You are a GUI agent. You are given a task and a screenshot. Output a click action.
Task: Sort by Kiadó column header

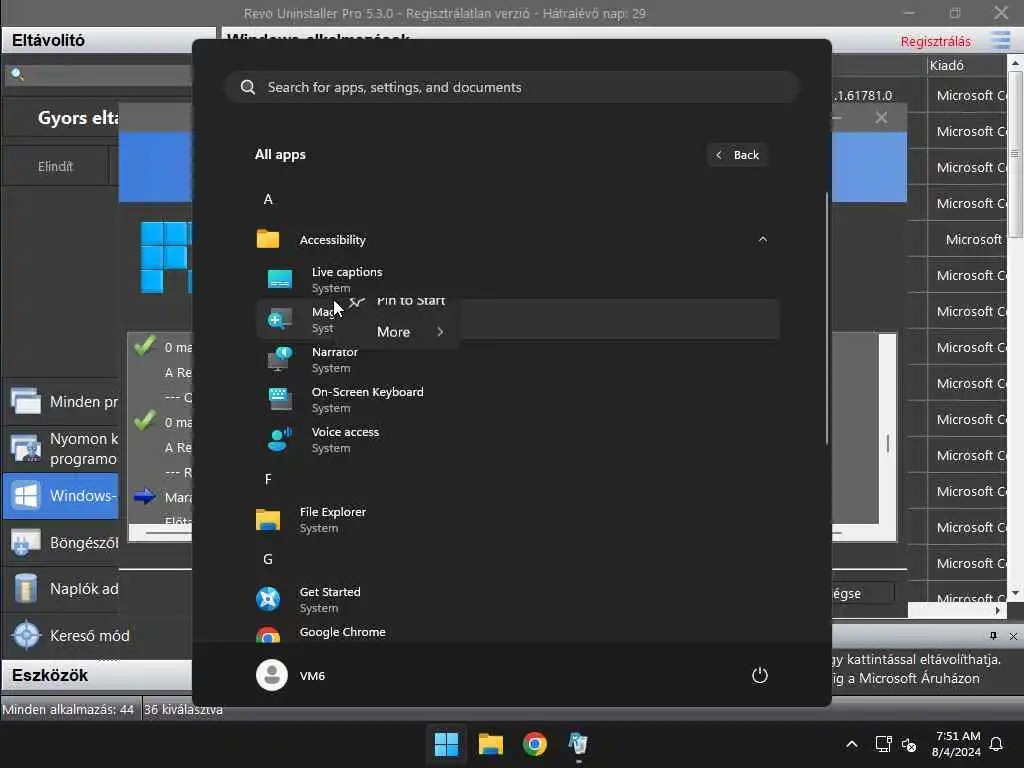(967, 65)
